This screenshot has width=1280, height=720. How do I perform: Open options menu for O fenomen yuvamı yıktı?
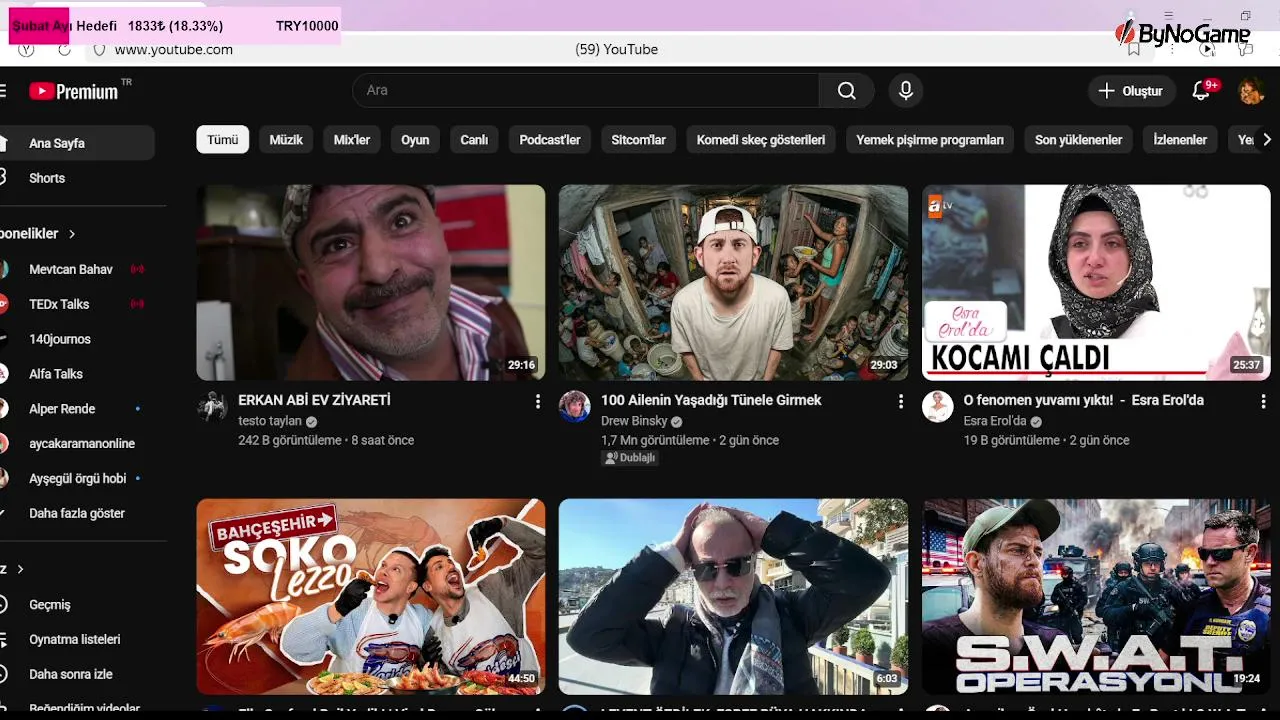1263,402
